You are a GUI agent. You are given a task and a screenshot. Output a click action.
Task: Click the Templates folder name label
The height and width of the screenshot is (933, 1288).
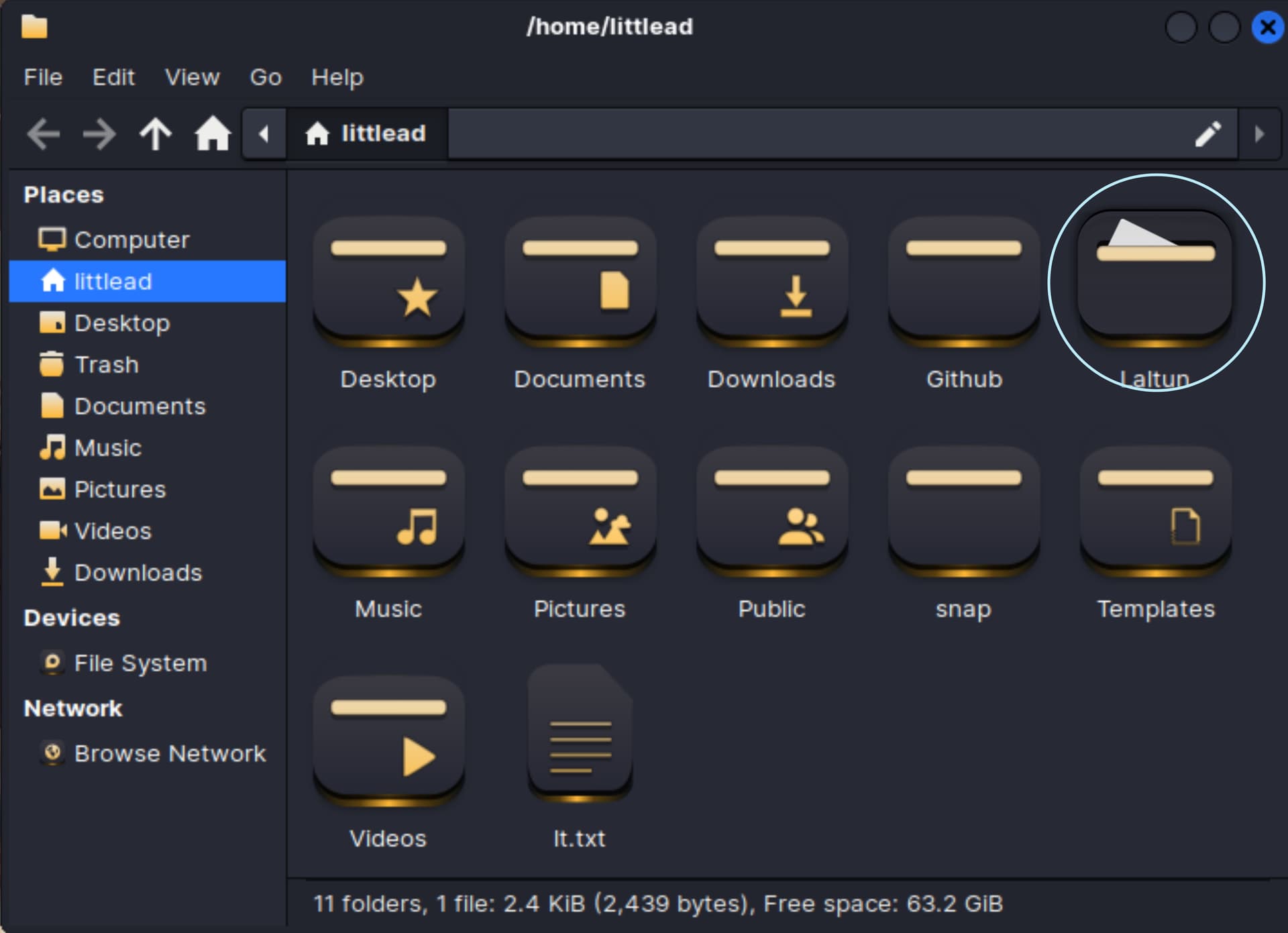[1156, 609]
